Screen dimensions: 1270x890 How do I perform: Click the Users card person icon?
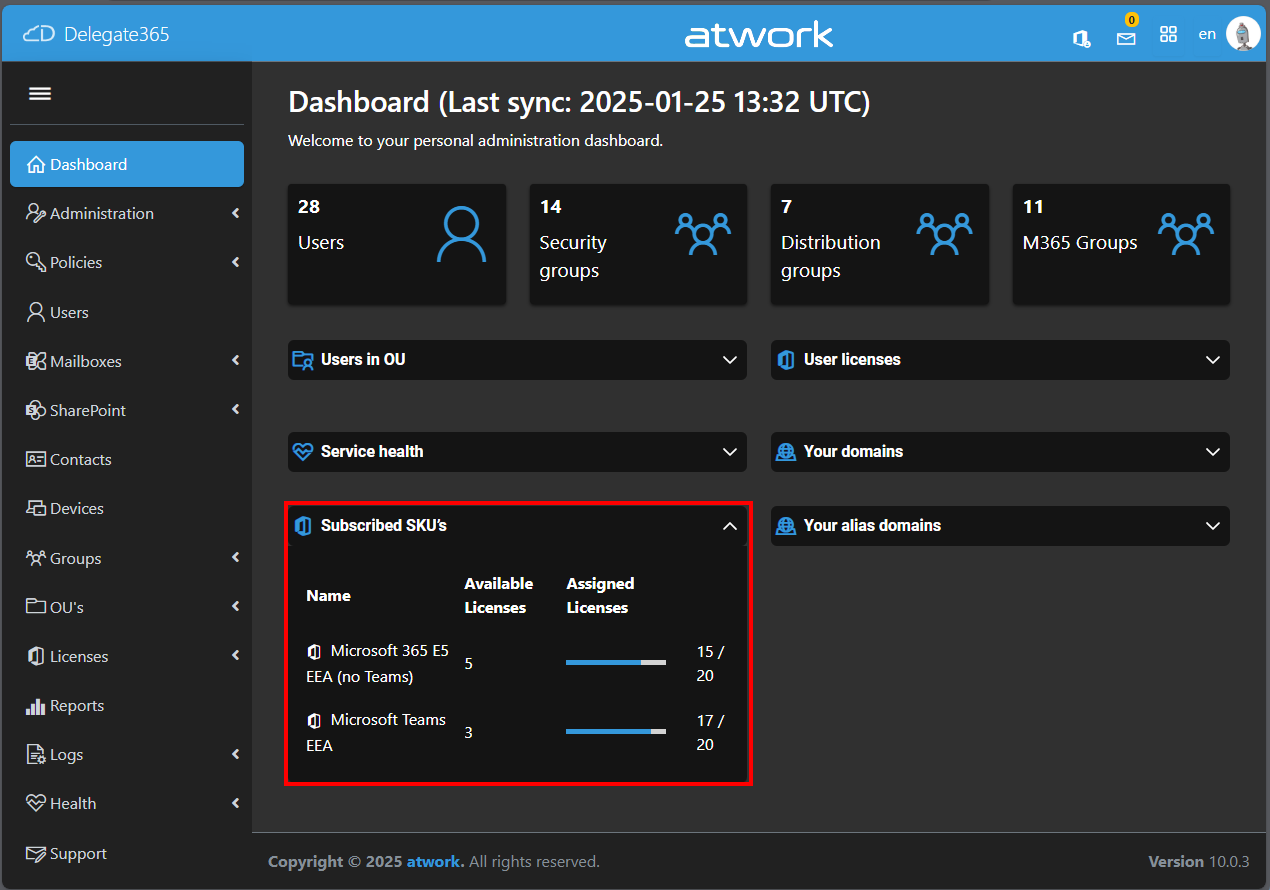pos(462,235)
